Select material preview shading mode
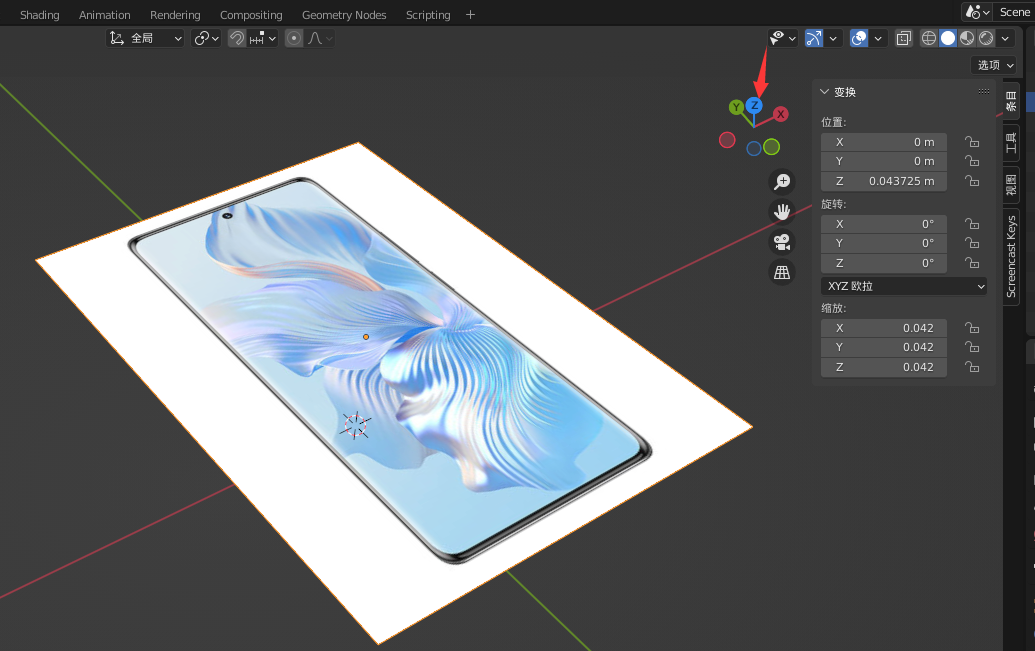1035x651 pixels. 967,39
